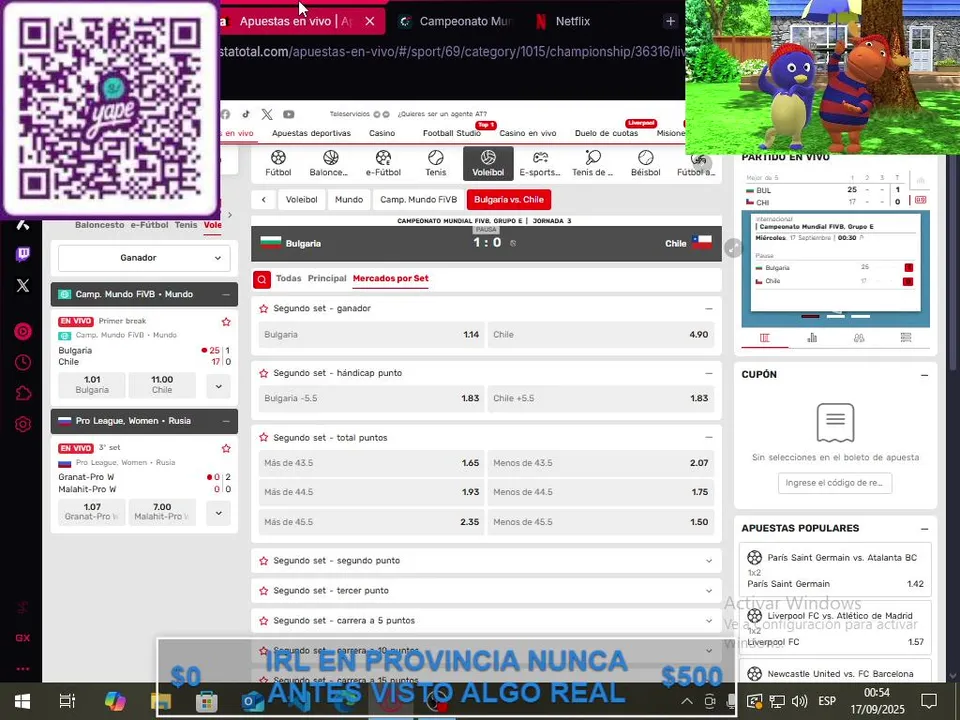The image size is (960, 720).
Task: Open the X icon in browser sidebar
Action: [x=23, y=285]
